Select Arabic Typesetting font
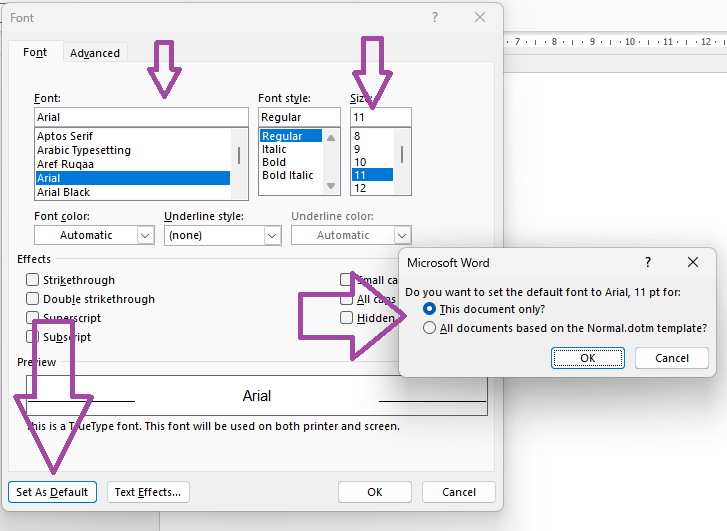Screen dimensions: 727x531 (133, 150)
